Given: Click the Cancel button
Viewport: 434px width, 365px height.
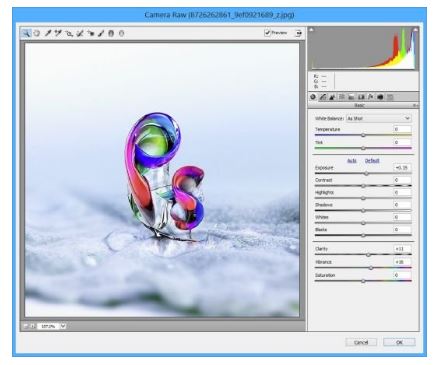Looking at the screenshot, I should pos(361,342).
